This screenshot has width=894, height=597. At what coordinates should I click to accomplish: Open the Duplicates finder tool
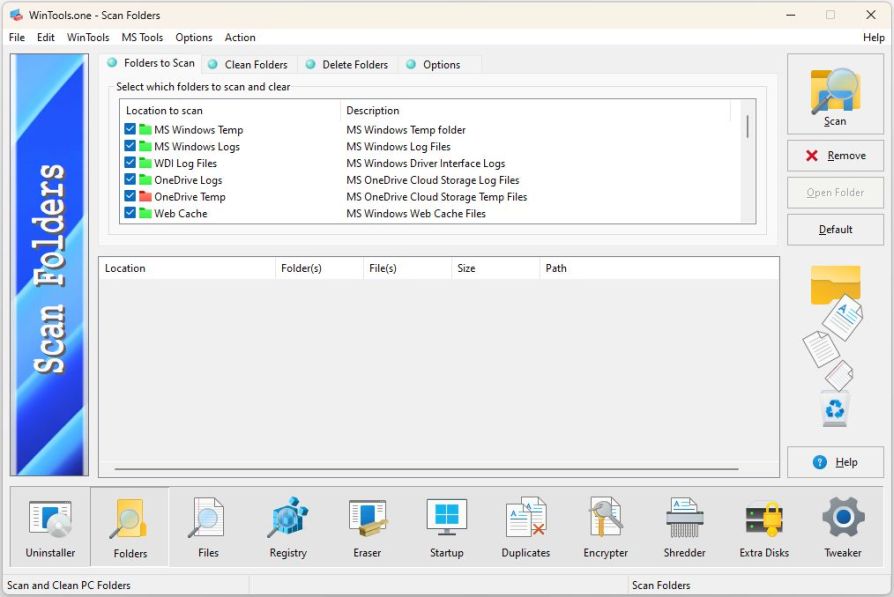point(526,527)
